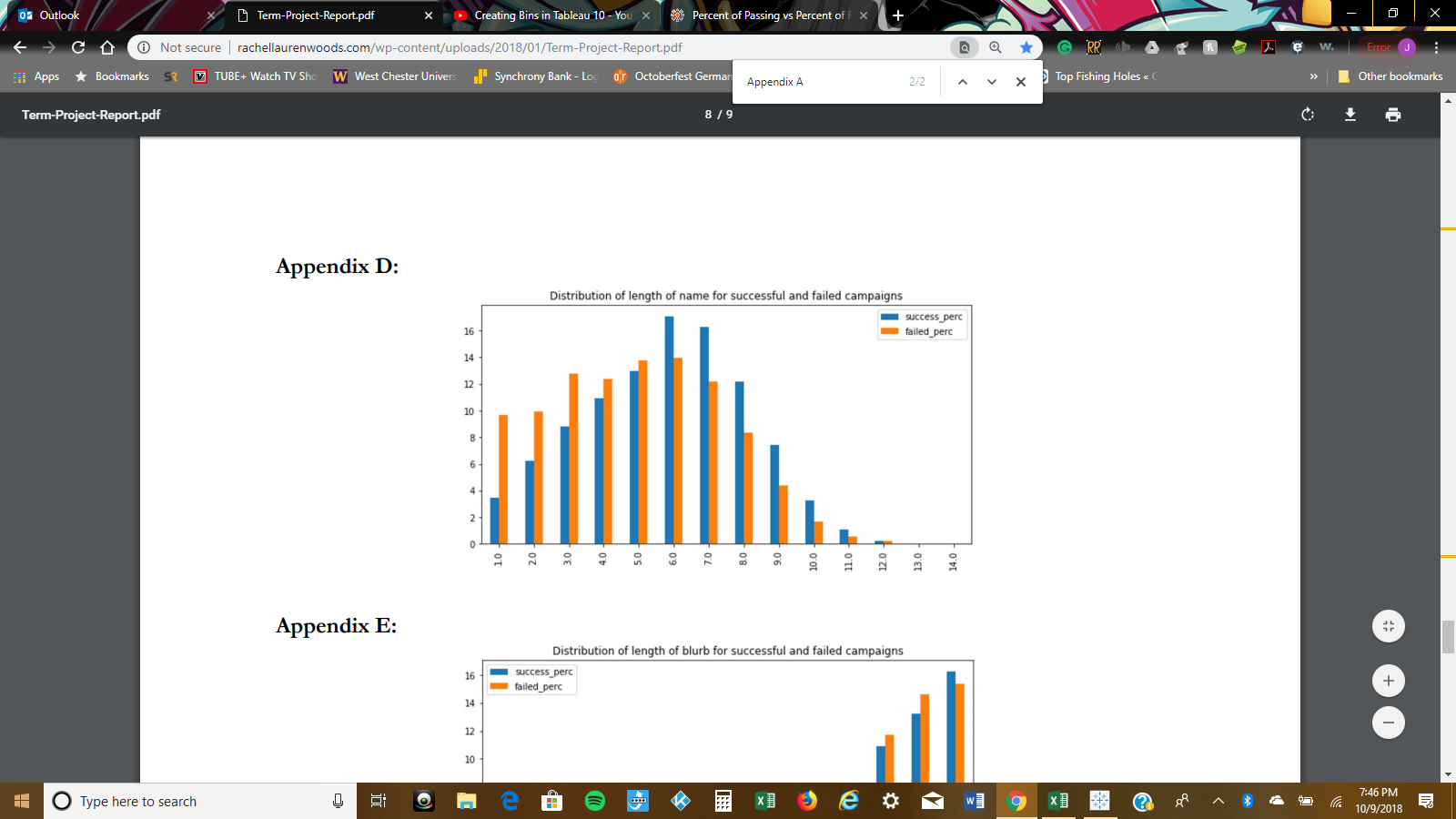Open Word from the taskbar

(x=974, y=801)
